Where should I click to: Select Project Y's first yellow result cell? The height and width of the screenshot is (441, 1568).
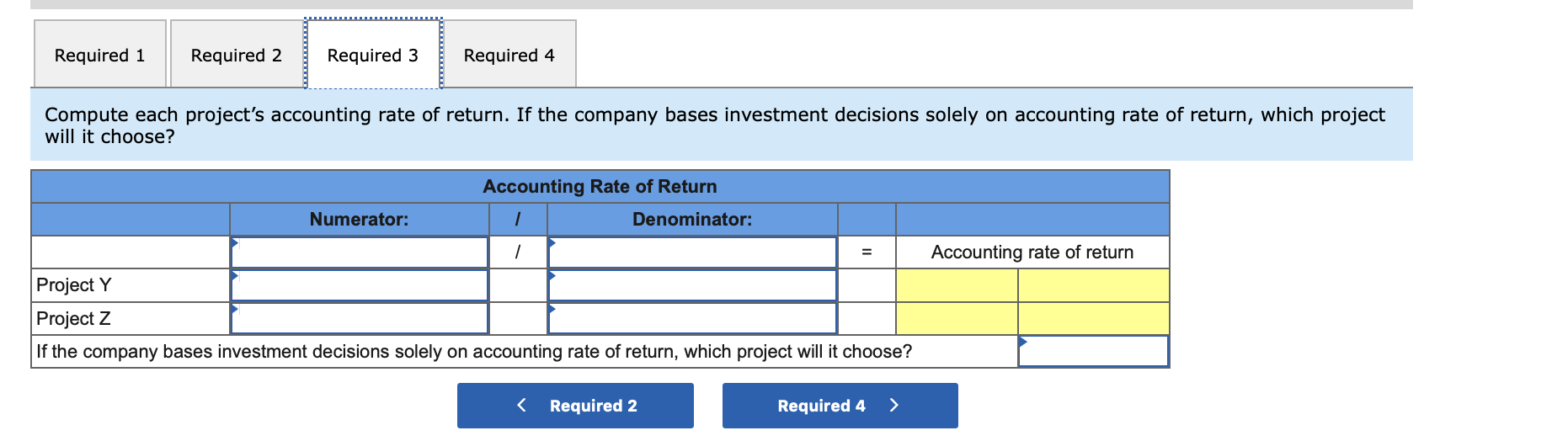tap(957, 285)
